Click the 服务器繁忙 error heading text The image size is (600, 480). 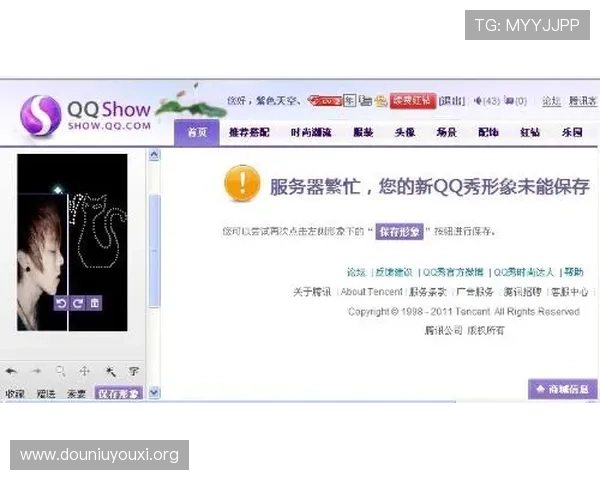[x=429, y=187]
